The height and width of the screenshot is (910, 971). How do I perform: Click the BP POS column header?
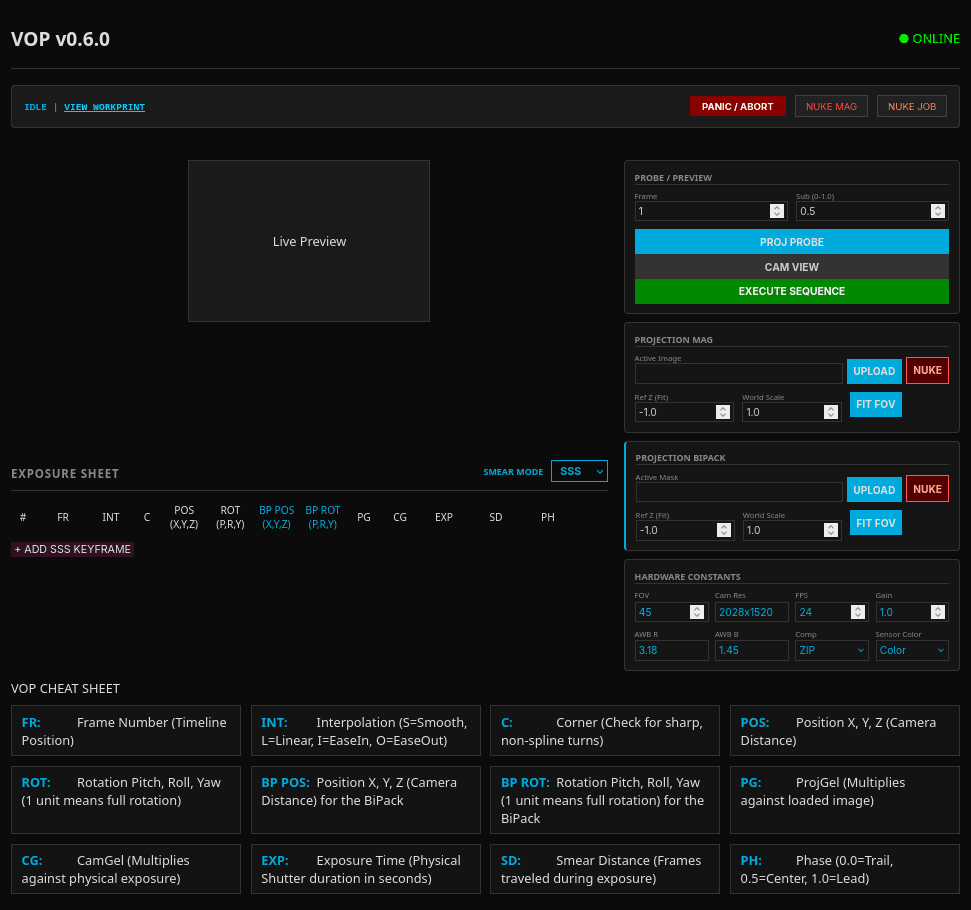click(276, 517)
